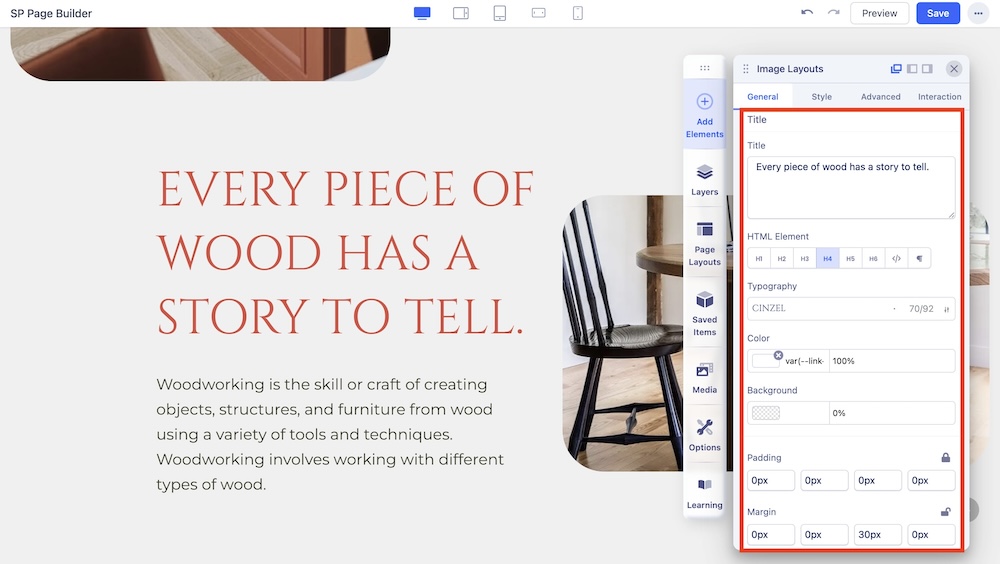Viewport: 1000px width, 564px height.
Task: Click the Options tools icon
Action: (x=704, y=435)
